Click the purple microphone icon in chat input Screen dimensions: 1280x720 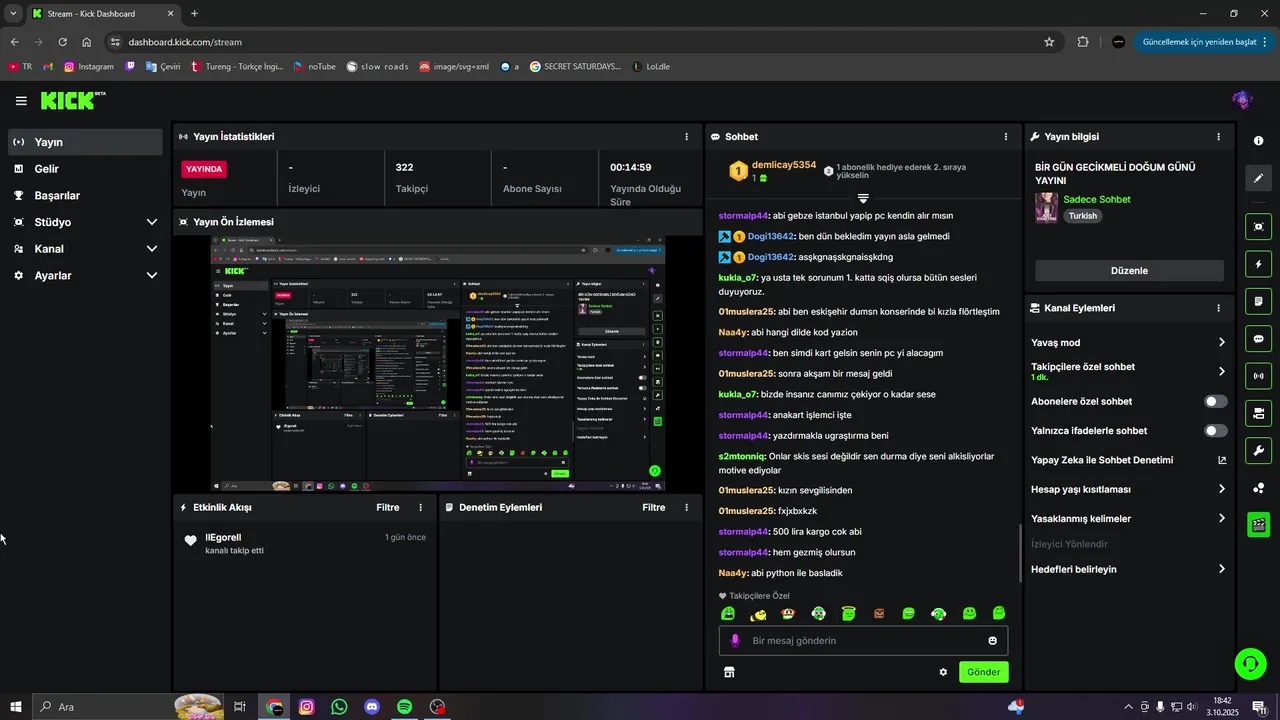click(x=735, y=641)
